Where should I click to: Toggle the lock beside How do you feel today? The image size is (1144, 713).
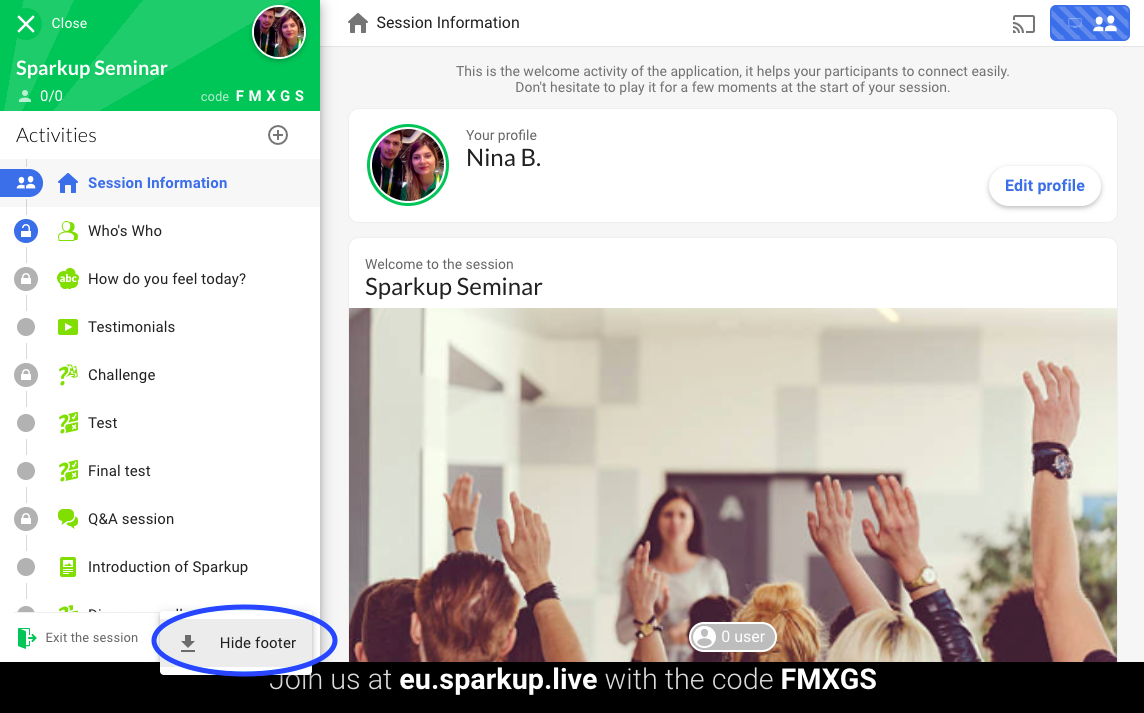coord(26,279)
